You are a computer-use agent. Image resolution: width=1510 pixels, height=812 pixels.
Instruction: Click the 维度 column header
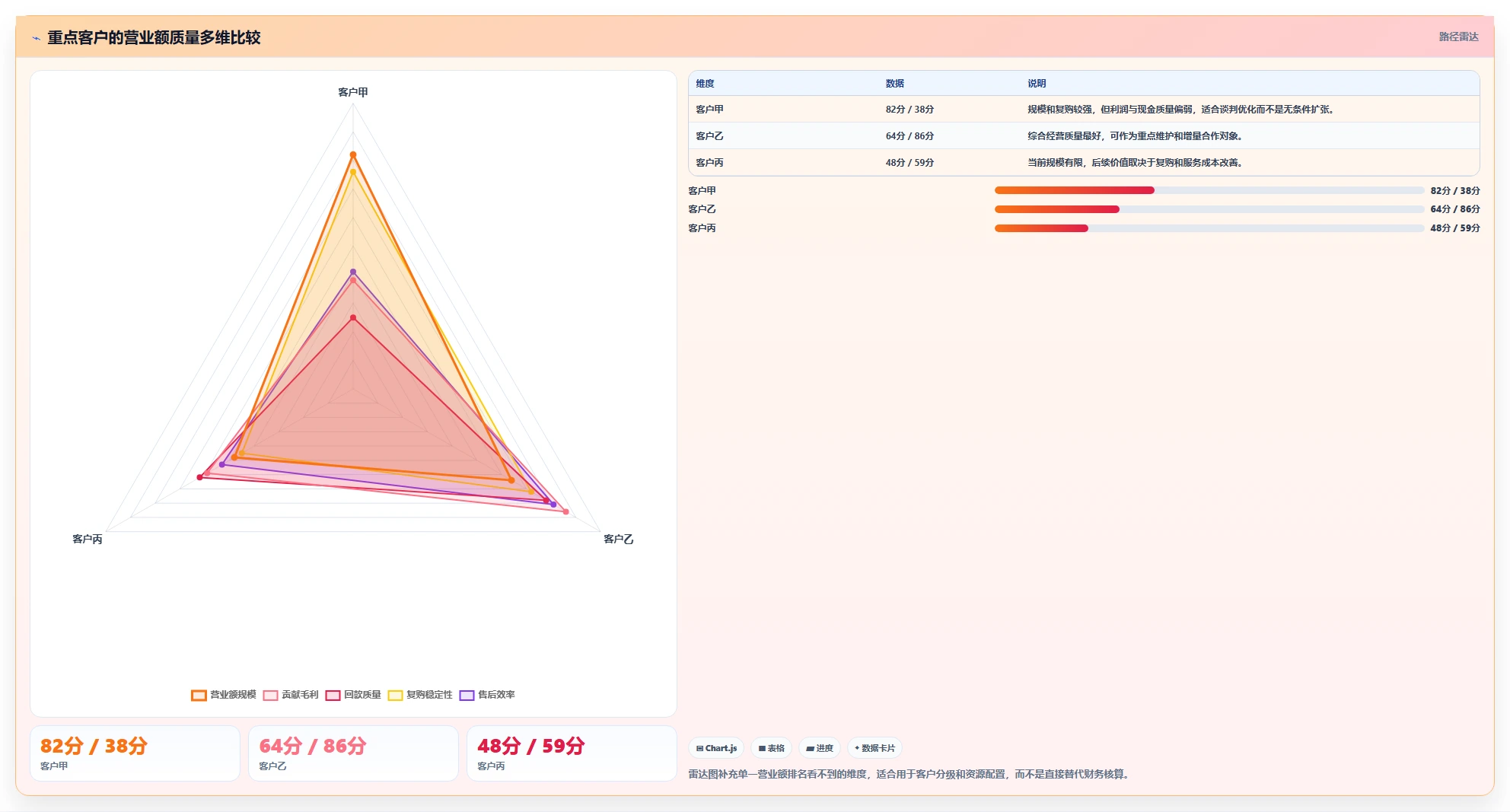coord(705,84)
